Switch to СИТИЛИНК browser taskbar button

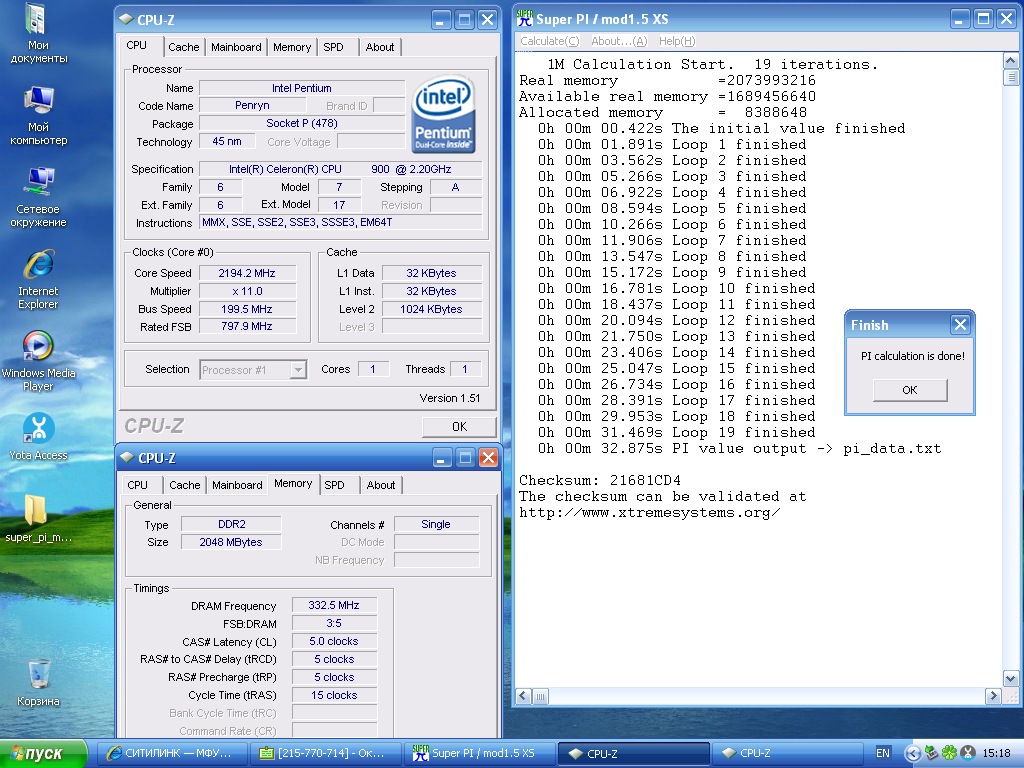170,754
